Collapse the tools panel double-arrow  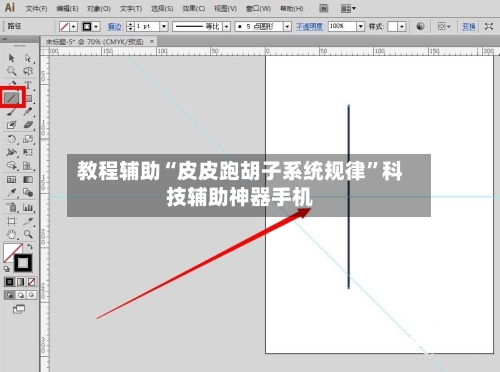(x=5, y=39)
